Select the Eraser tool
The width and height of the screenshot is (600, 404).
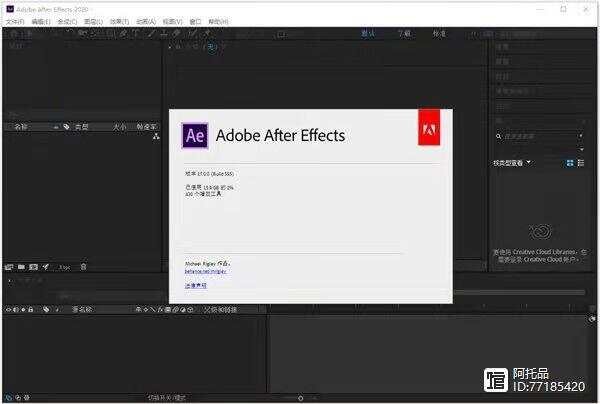(x=176, y=34)
